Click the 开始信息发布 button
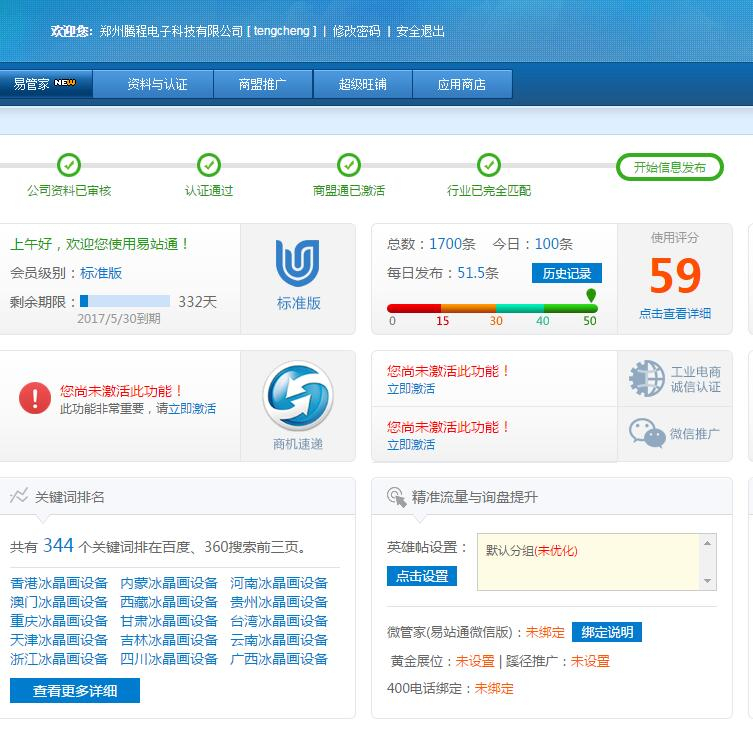Viewport: 753px width, 731px height. (669, 167)
